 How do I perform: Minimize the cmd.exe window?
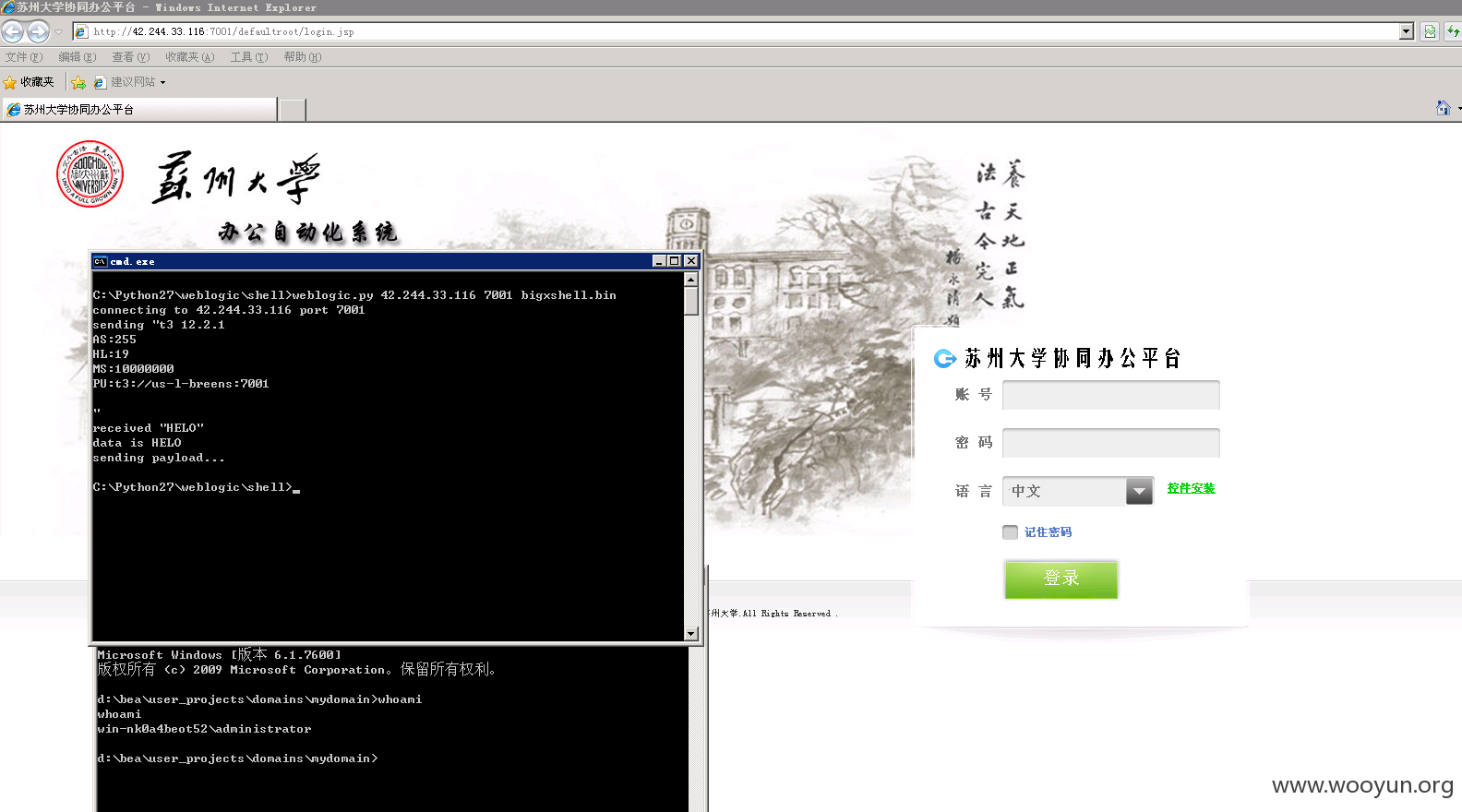click(x=659, y=261)
